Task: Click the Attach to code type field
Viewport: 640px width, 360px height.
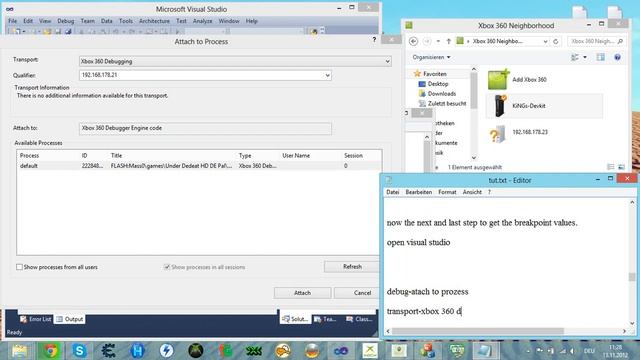Action: tap(205, 128)
